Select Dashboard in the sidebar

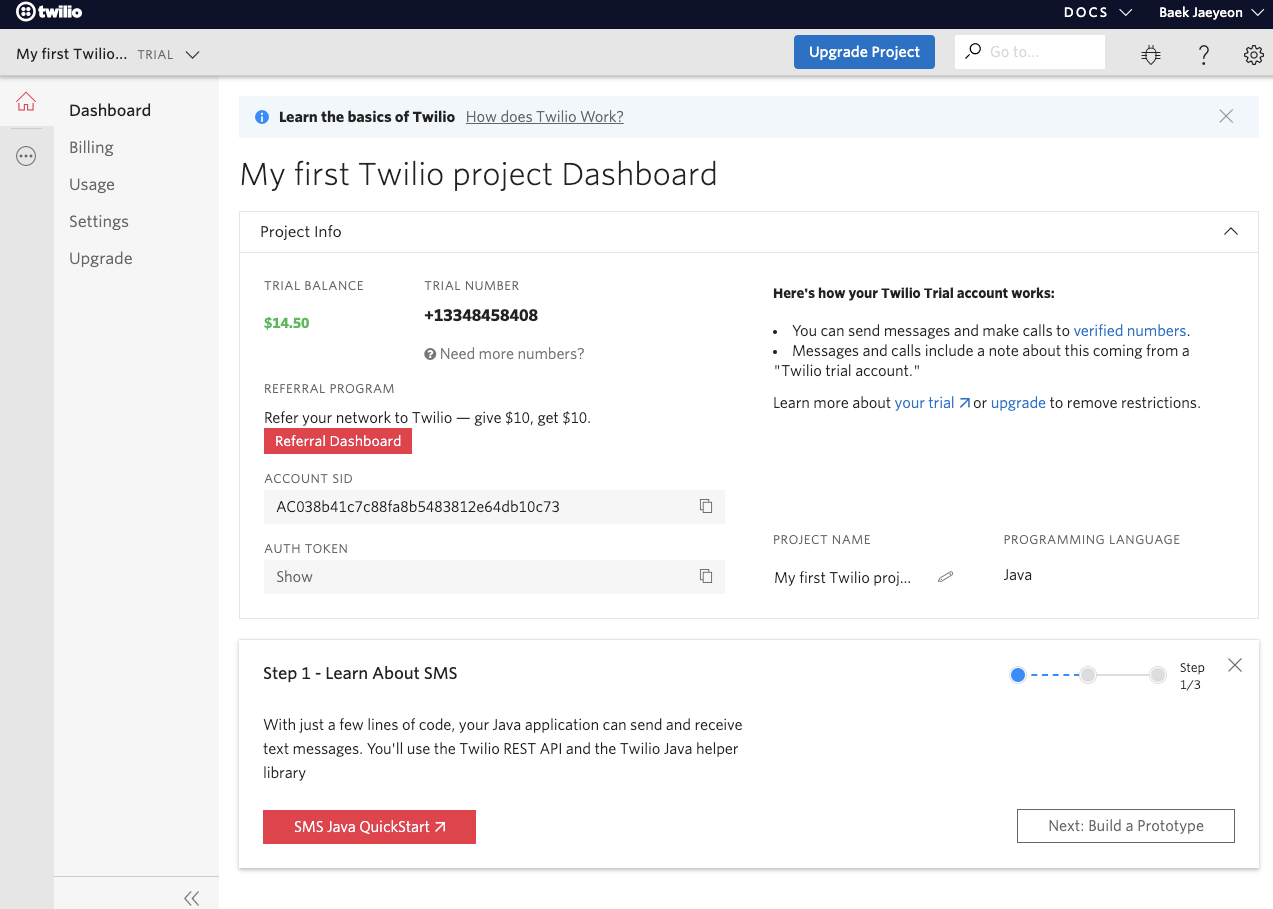pos(110,110)
